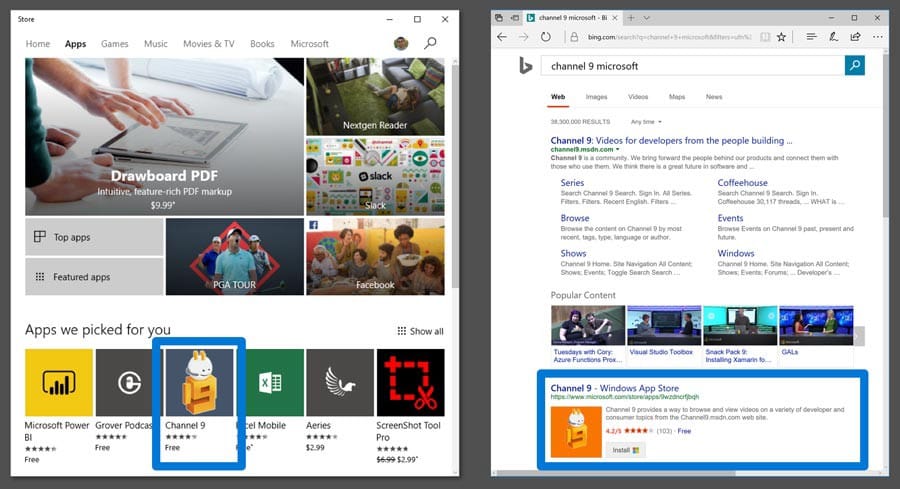Open Facebook featured tile
Image resolution: width=900 pixels, height=489 pixels.
click(375, 256)
